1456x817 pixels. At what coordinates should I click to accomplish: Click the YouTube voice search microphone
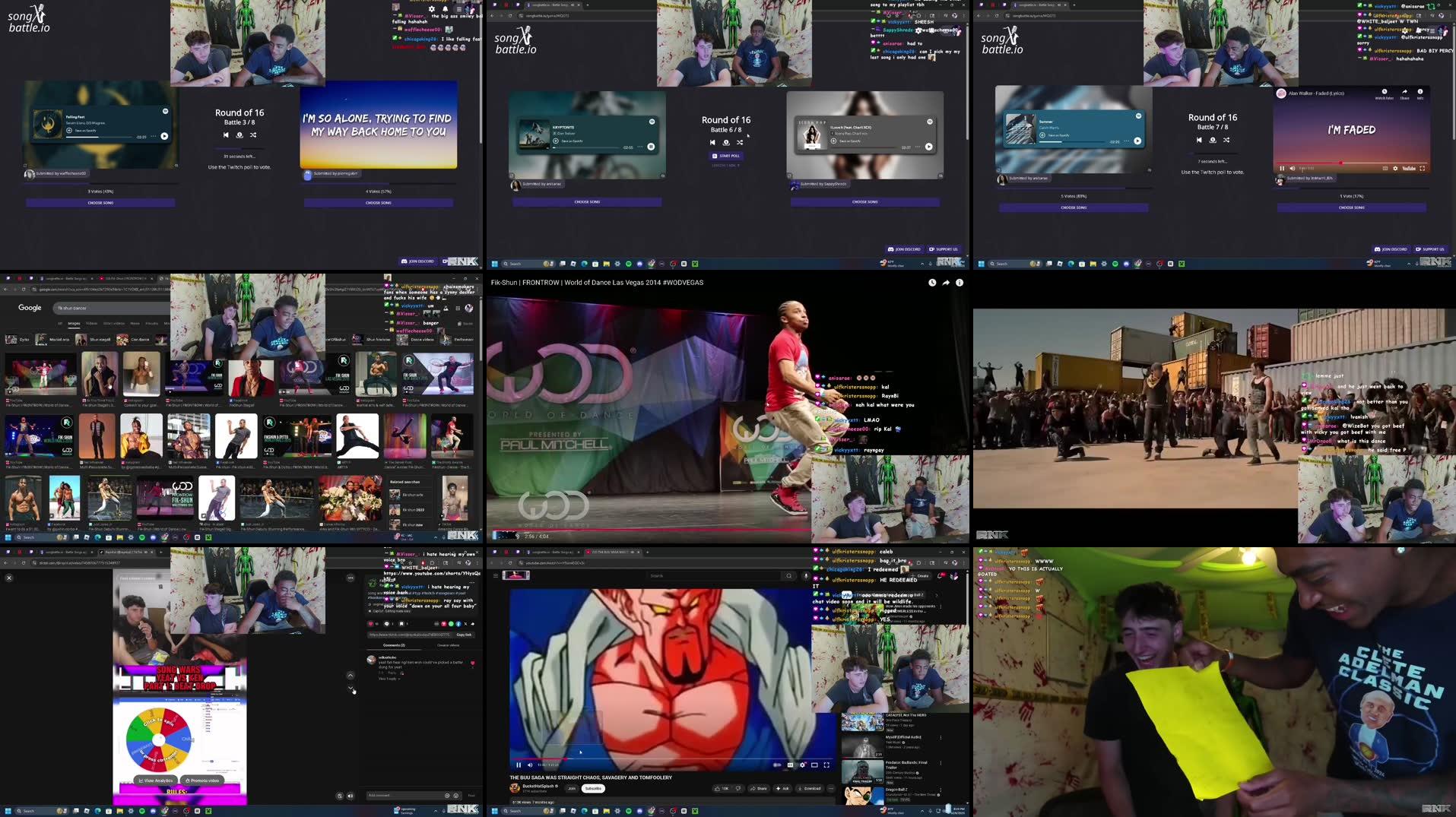(806, 576)
